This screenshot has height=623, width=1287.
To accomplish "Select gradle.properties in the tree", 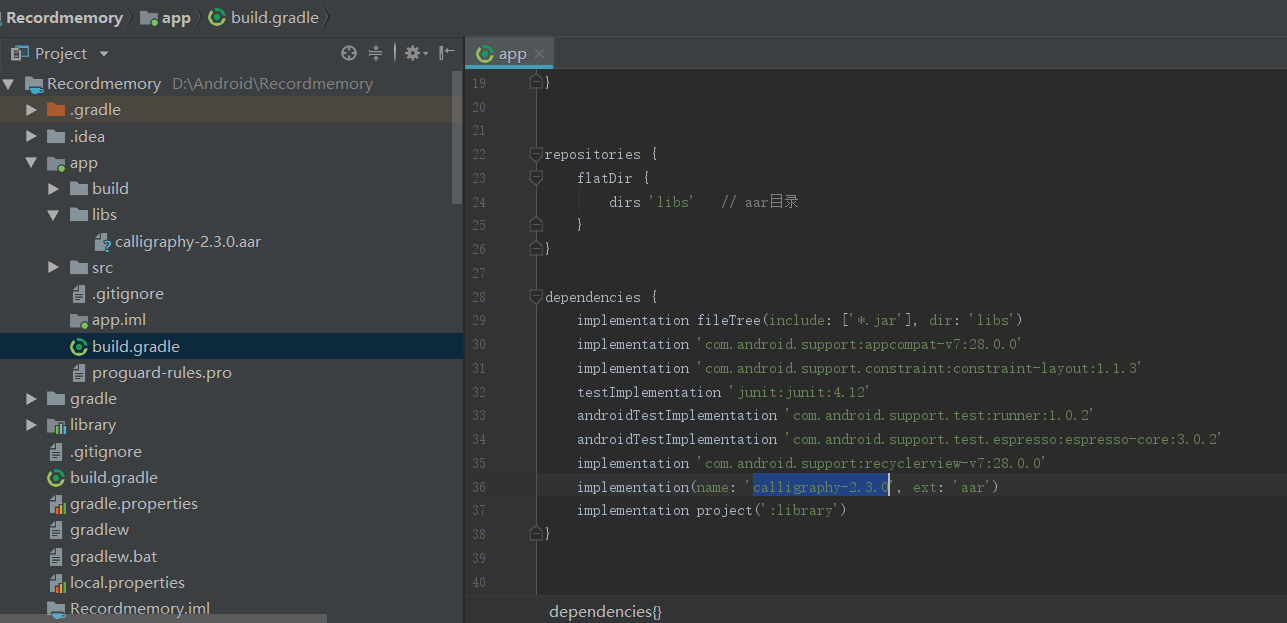I will click(134, 504).
